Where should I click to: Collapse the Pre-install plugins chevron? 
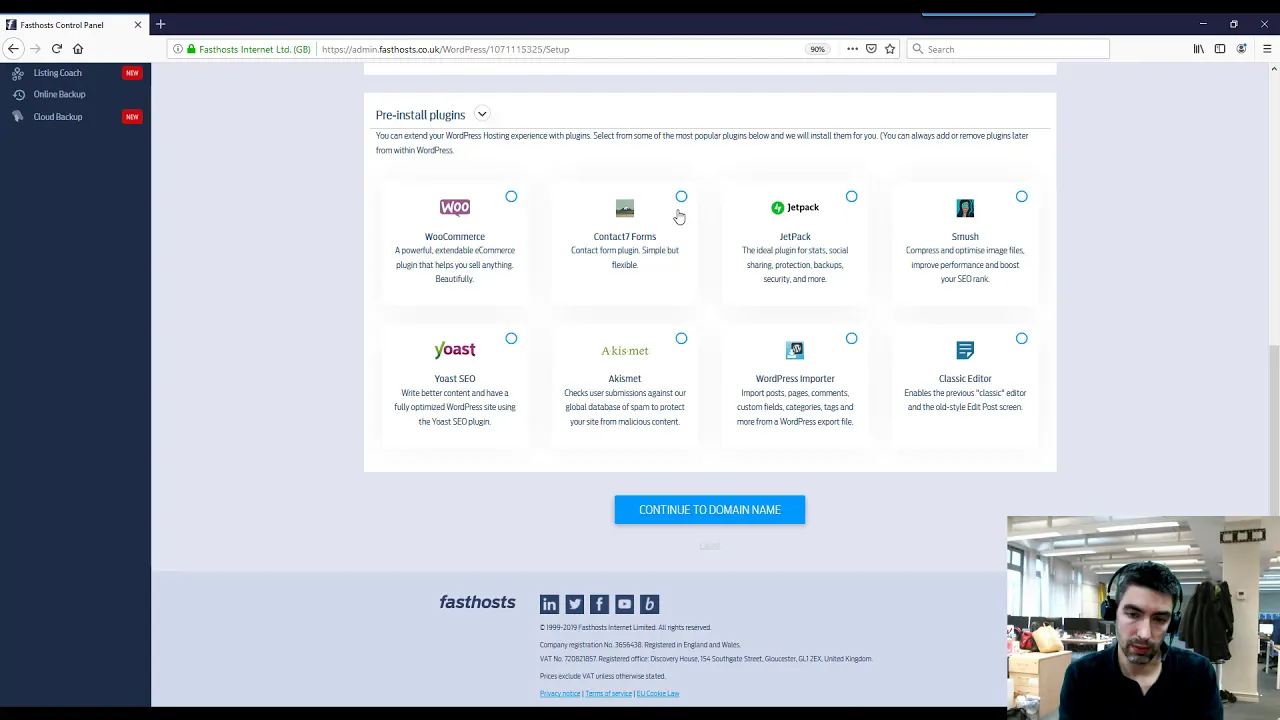coord(482,114)
